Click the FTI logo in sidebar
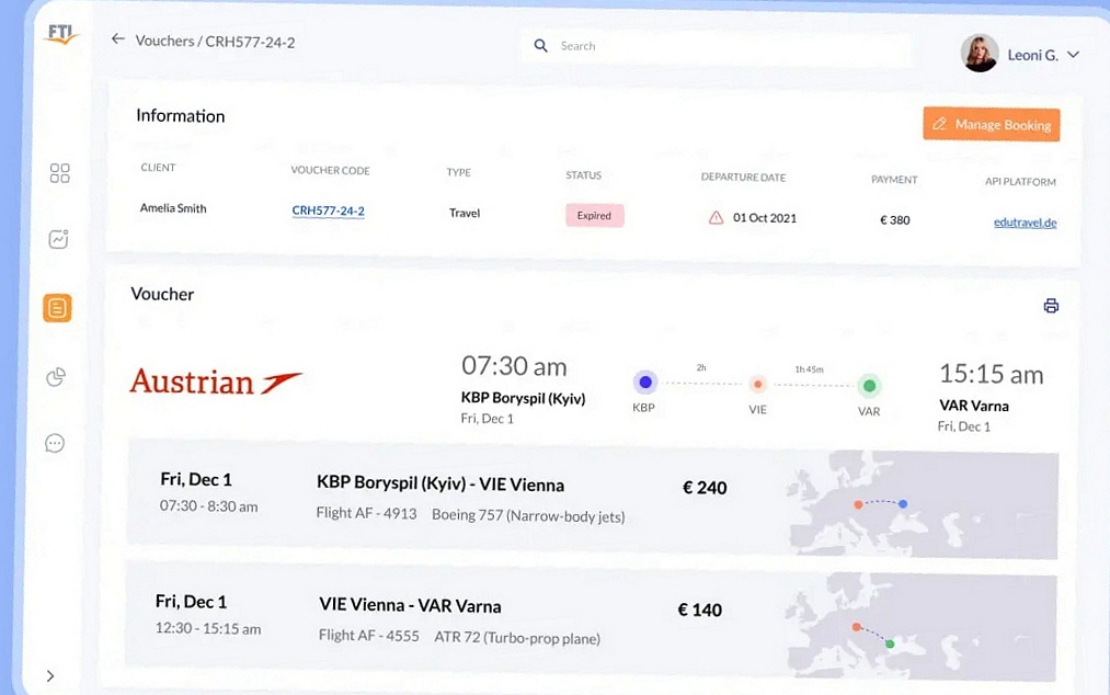Viewport: 1110px width, 695px height. 62,34
